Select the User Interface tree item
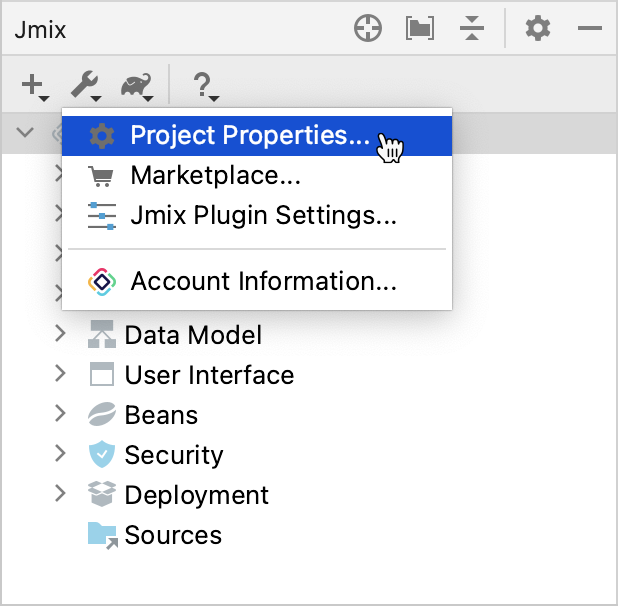This screenshot has width=618, height=606. (x=209, y=375)
